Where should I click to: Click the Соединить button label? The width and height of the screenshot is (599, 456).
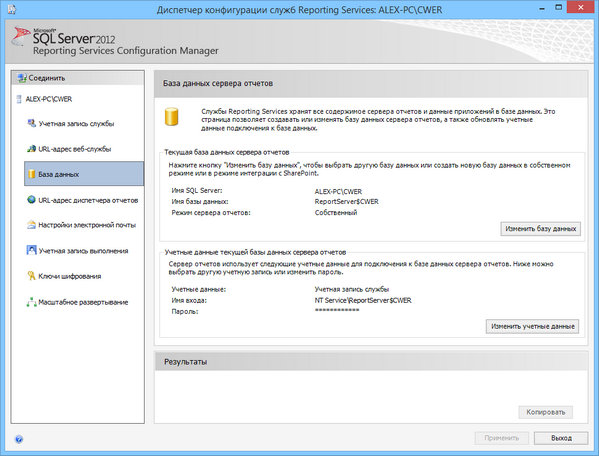click(47, 78)
